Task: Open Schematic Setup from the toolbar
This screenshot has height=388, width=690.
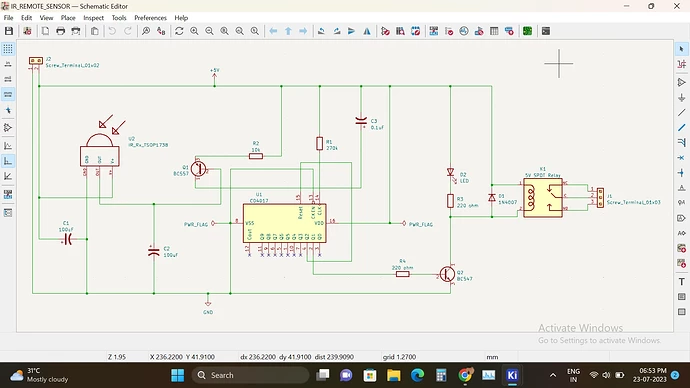Action: (27, 31)
